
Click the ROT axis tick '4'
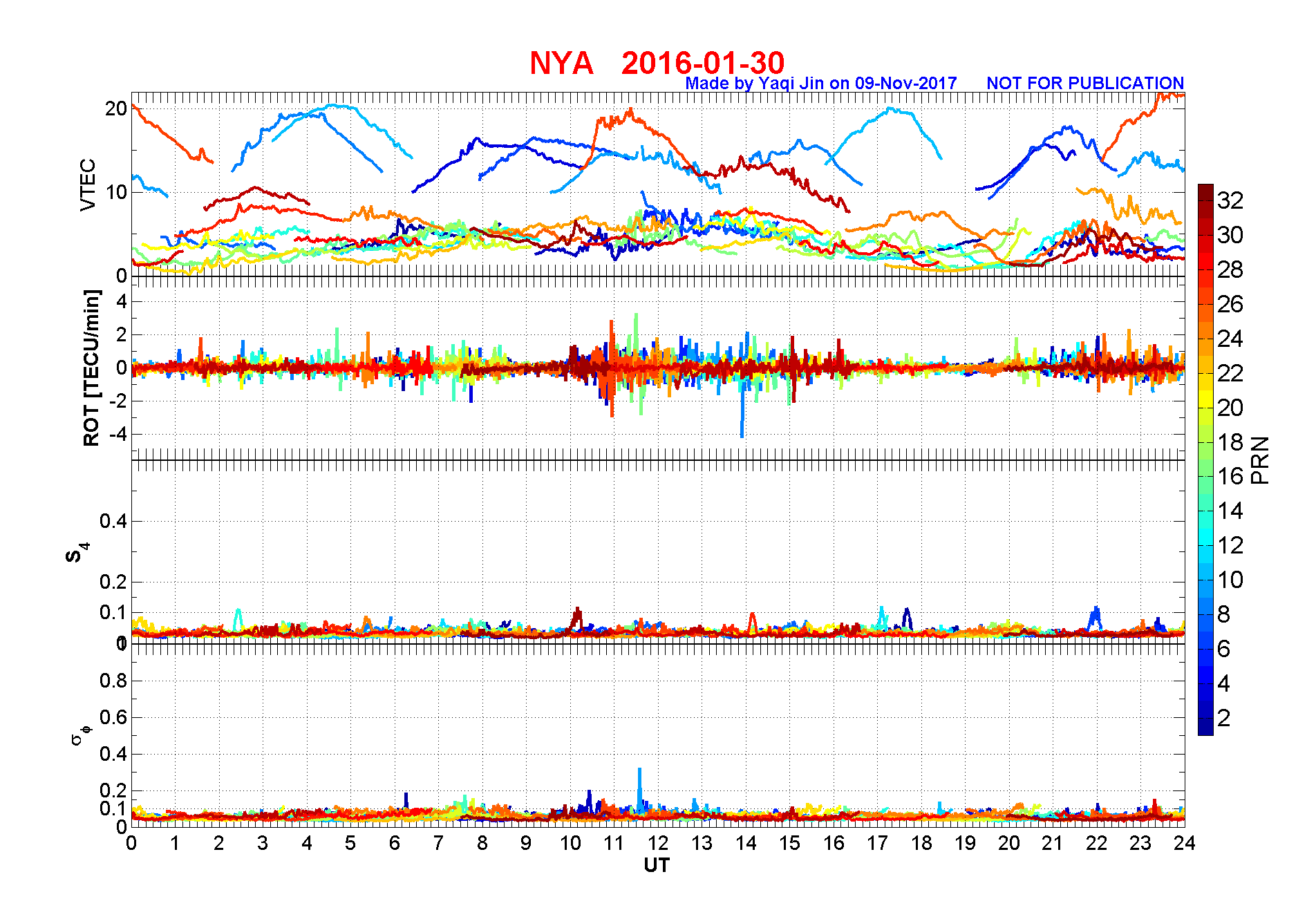122,301
